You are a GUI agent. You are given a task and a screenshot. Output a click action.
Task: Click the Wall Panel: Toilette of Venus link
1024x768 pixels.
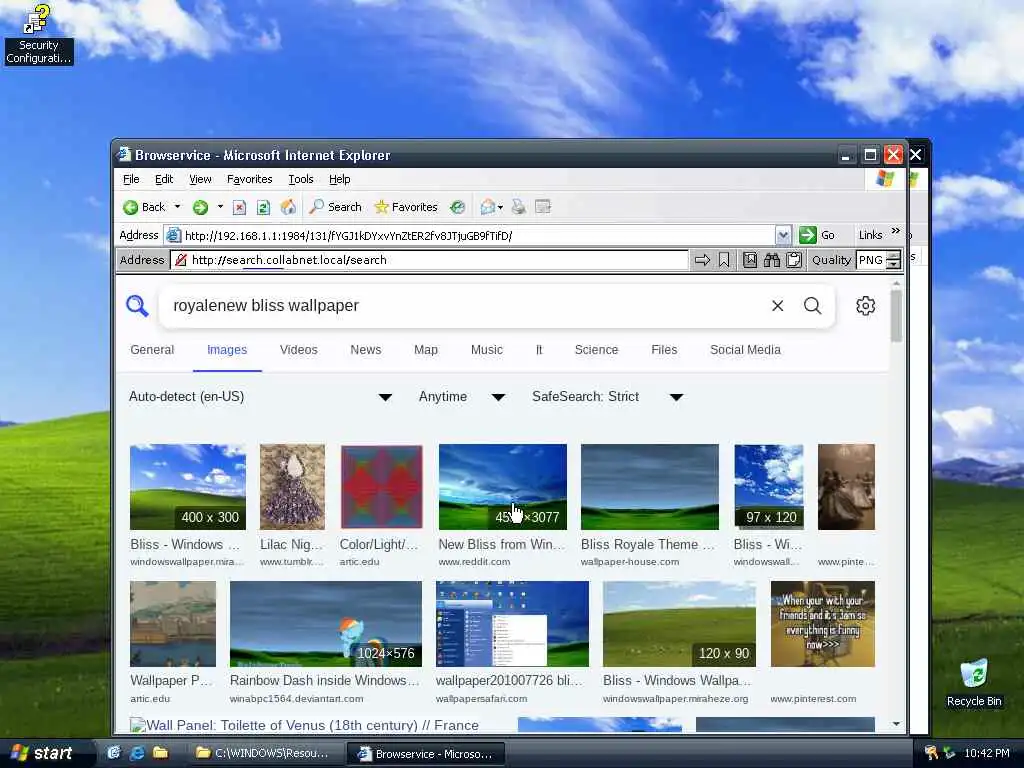click(304, 725)
